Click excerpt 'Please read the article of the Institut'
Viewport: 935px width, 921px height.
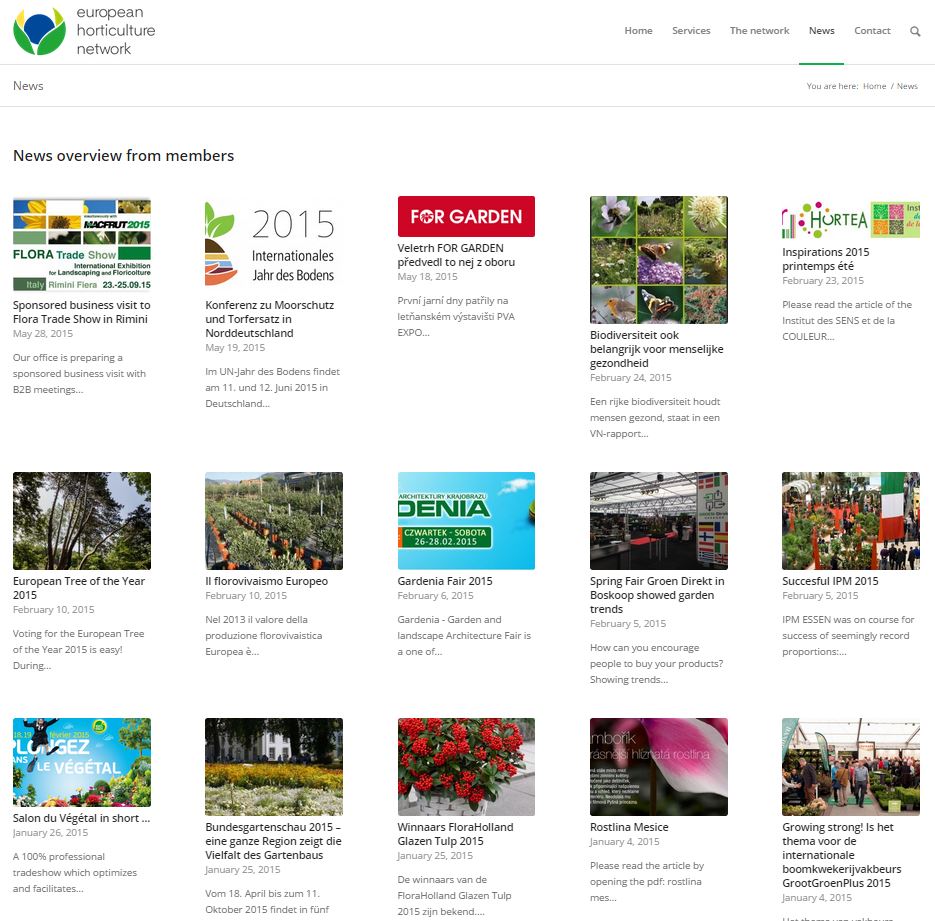click(847, 320)
